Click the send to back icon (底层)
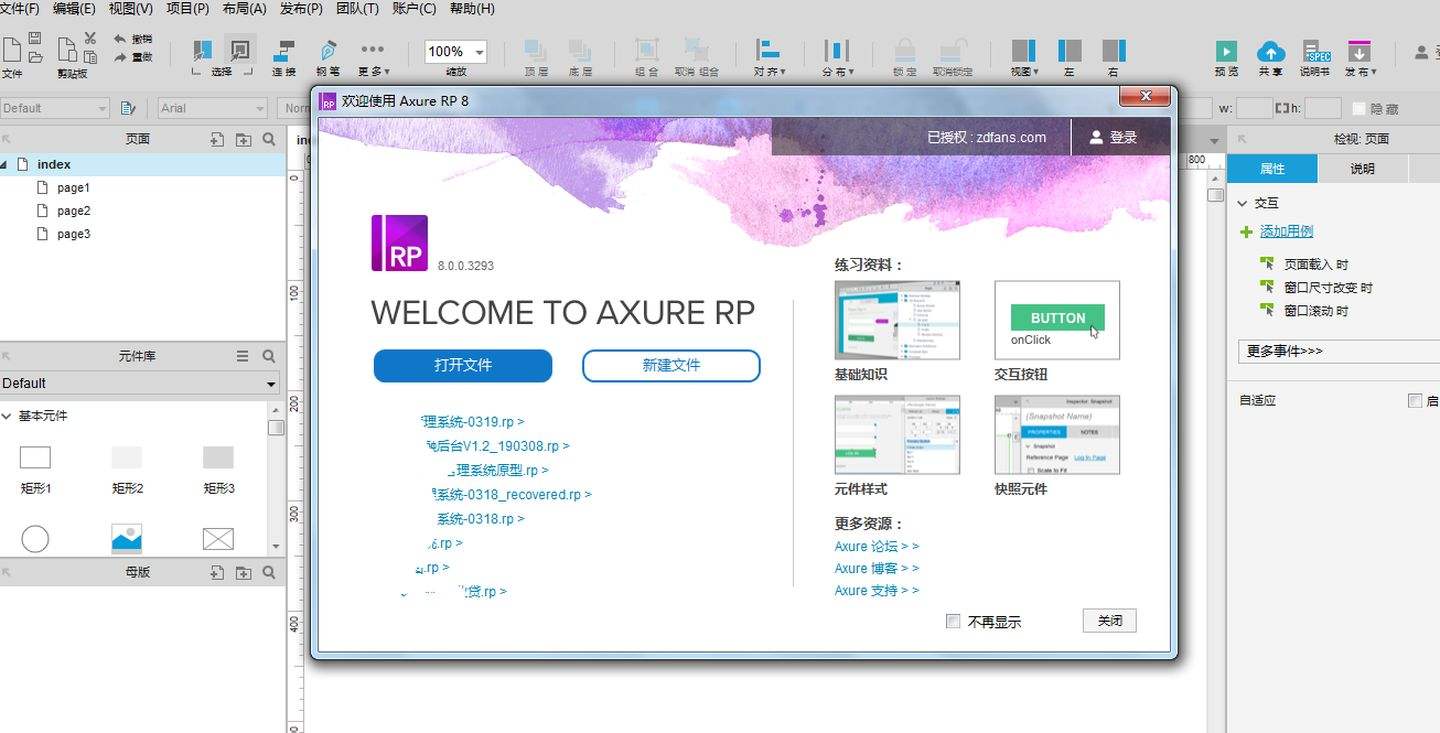 point(580,50)
